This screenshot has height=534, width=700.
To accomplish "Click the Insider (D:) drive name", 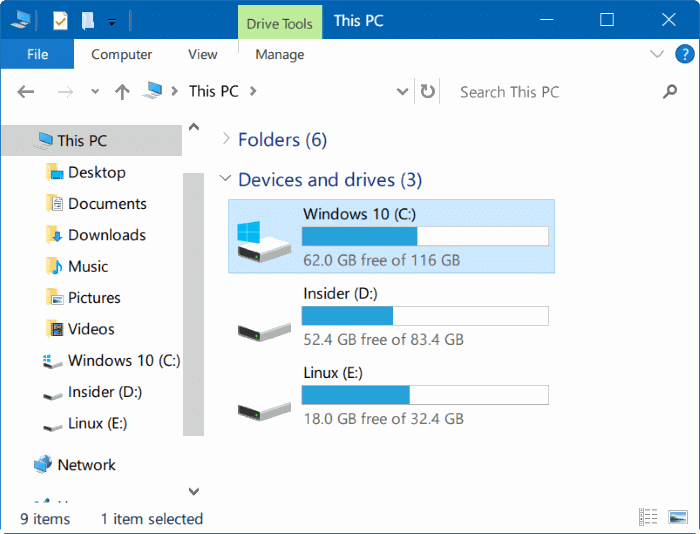I will coord(340,293).
